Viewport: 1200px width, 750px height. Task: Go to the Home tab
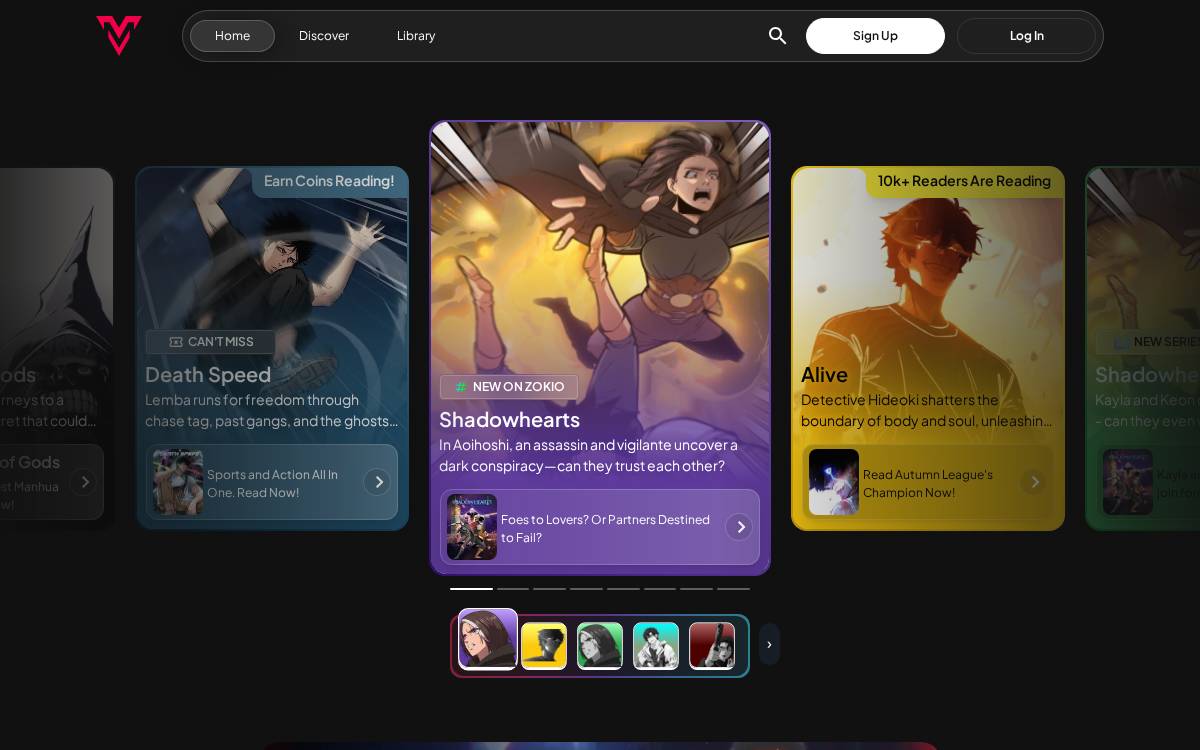pos(232,36)
